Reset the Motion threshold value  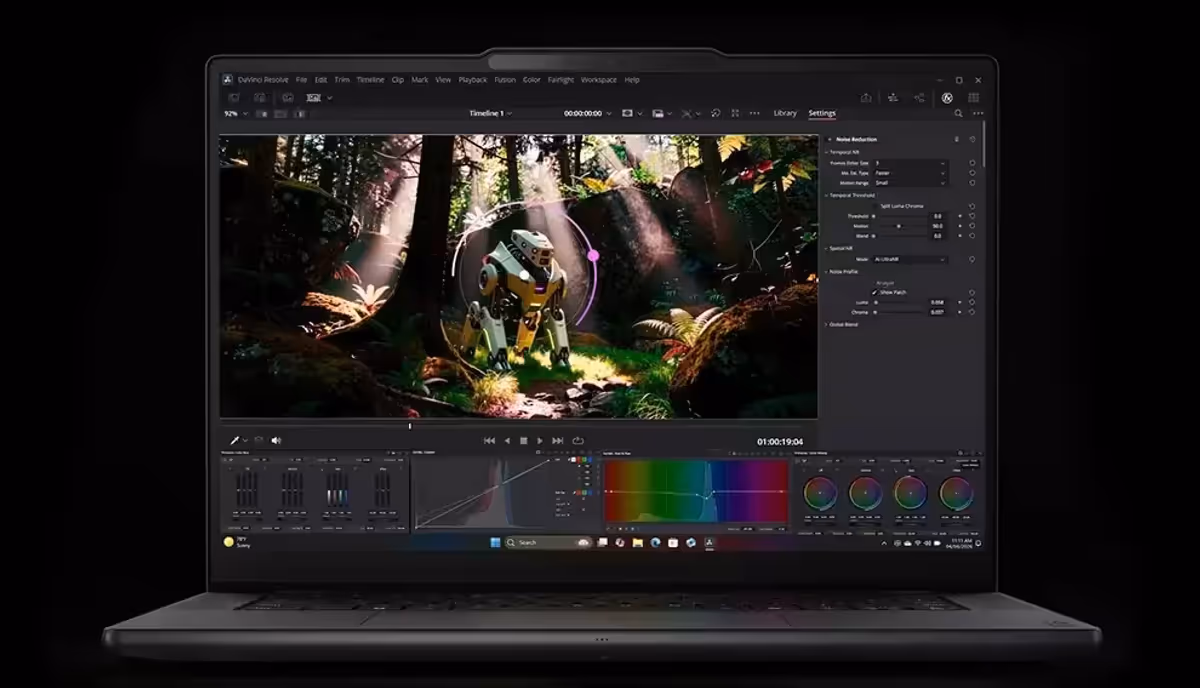972,226
